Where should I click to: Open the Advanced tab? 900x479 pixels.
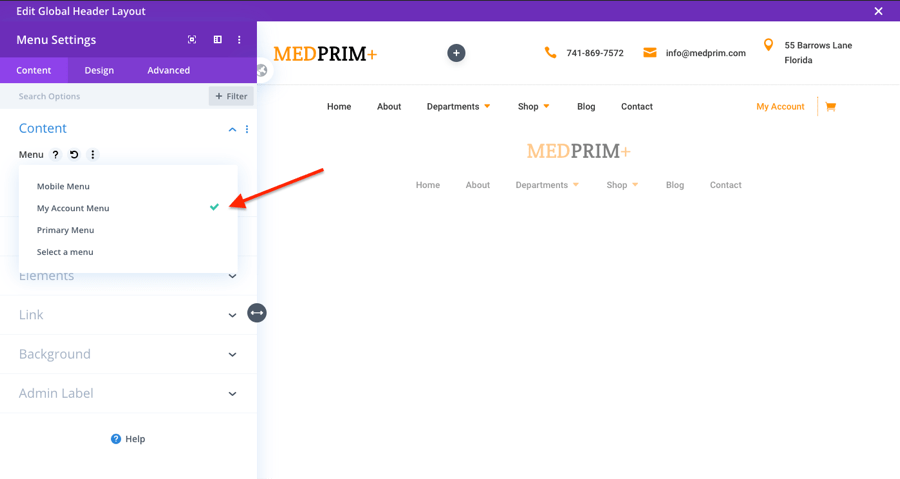coord(169,70)
